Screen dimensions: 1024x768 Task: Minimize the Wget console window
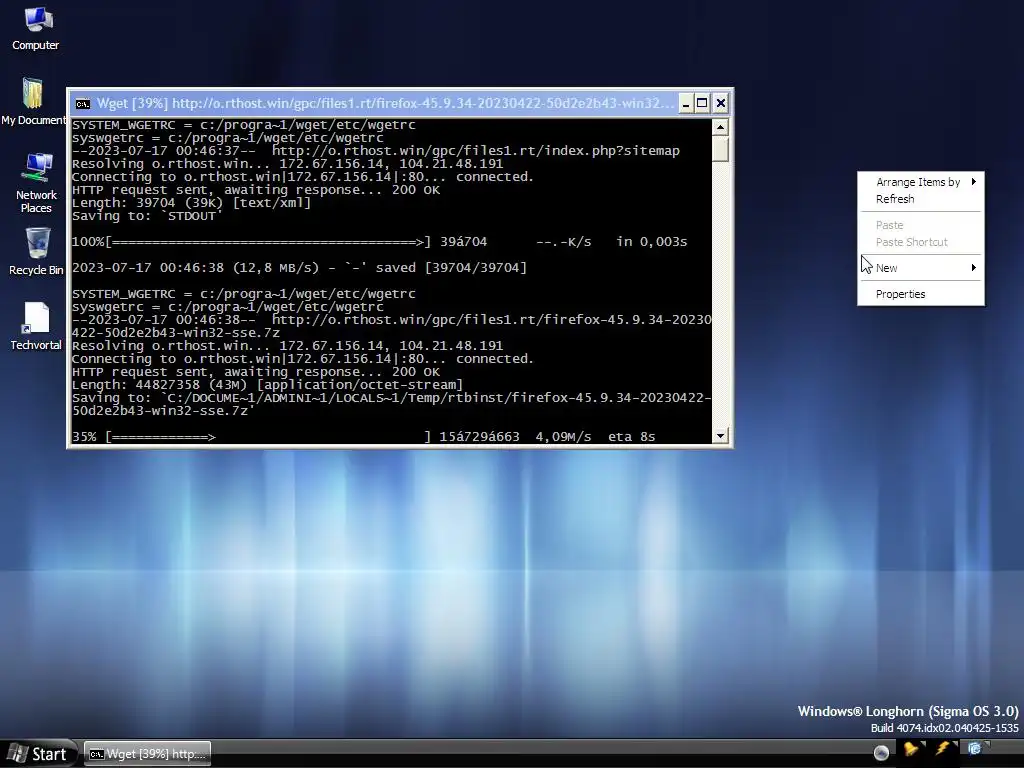coord(686,103)
